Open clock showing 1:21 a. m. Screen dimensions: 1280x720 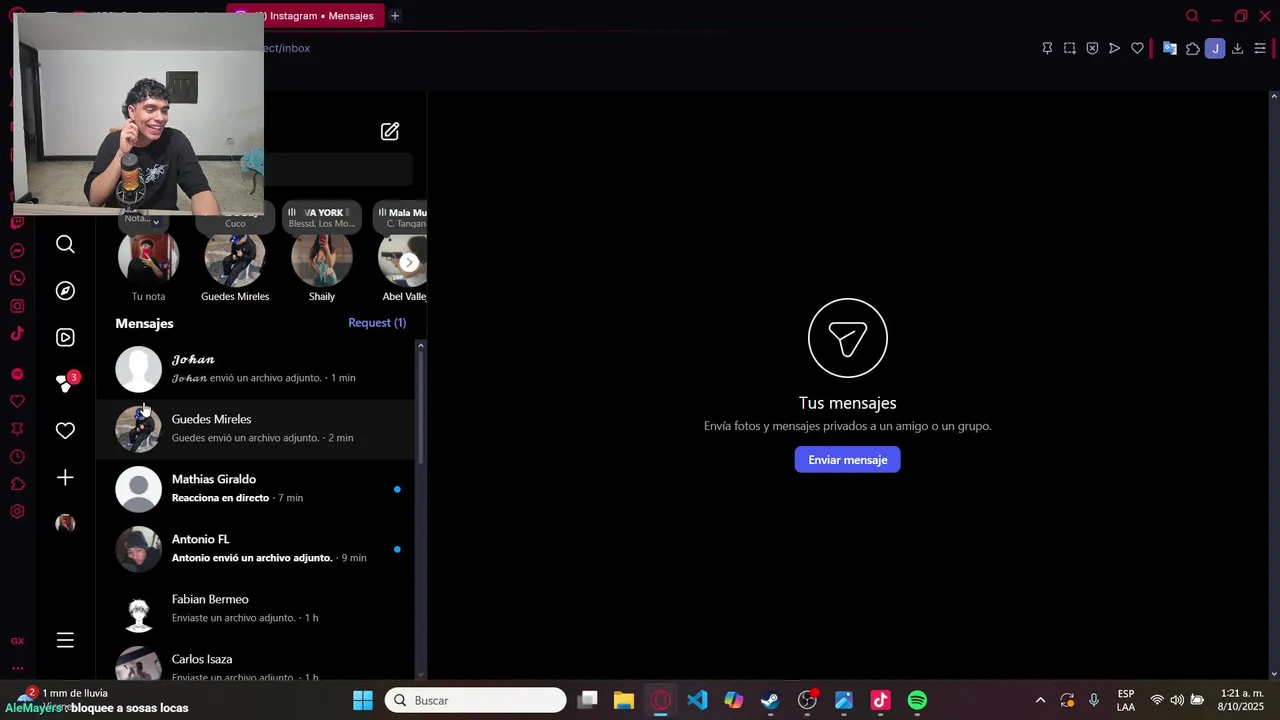(1242, 700)
